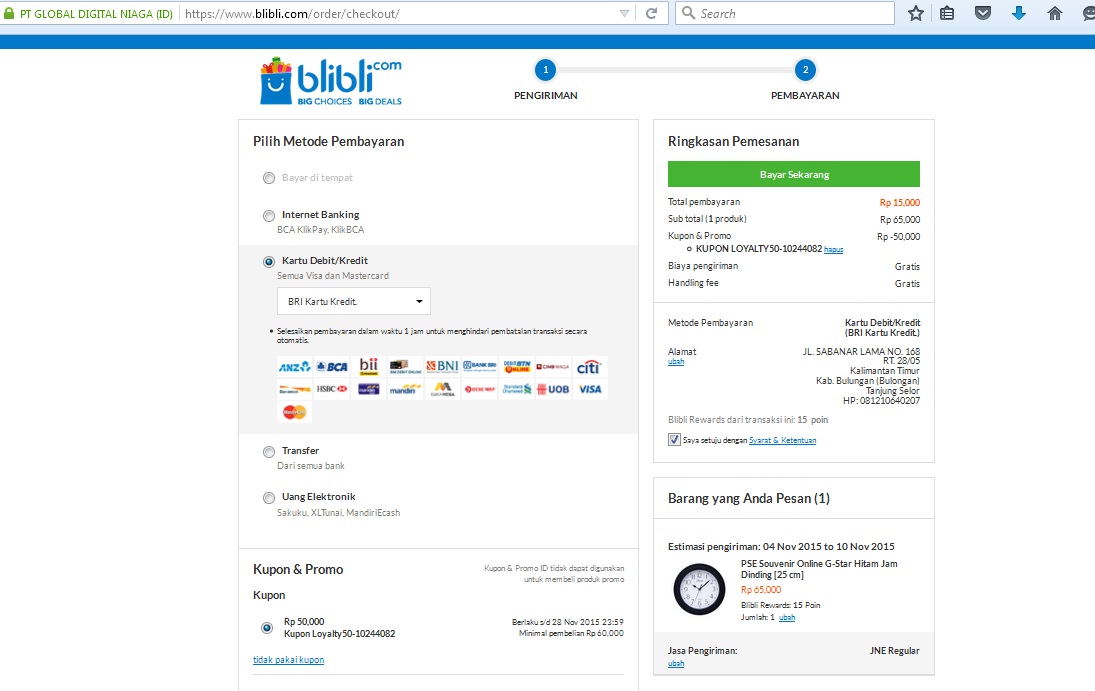
Task: Open Syarat & Ketentuan link
Action: [x=782, y=440]
